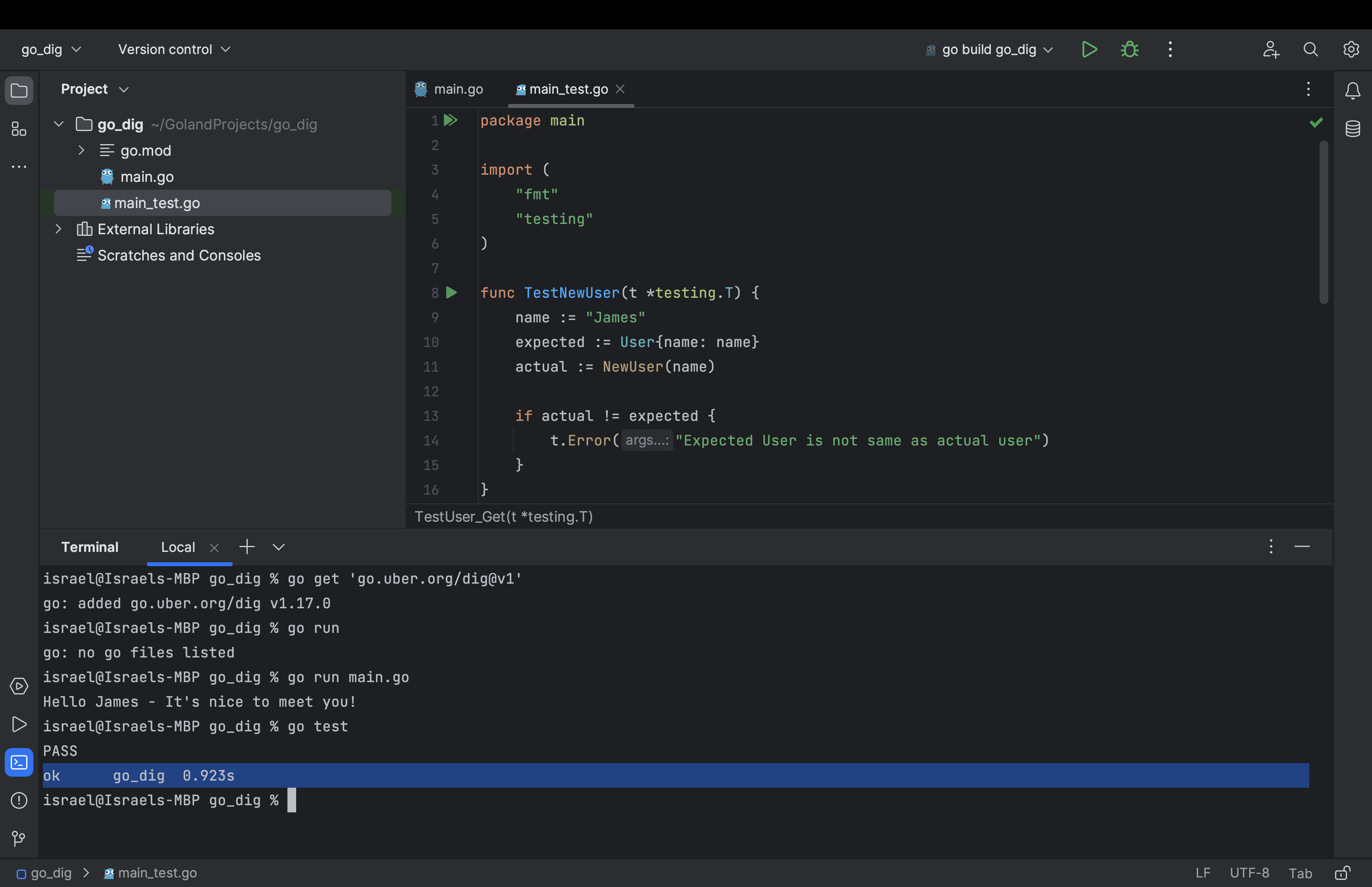
Task: Open the Structure tool window icon
Action: click(x=19, y=129)
